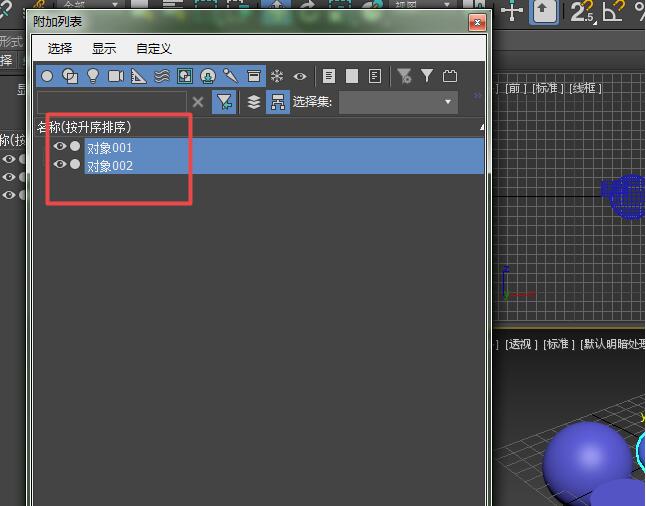Toggle Display Bones filter icon

point(230,76)
